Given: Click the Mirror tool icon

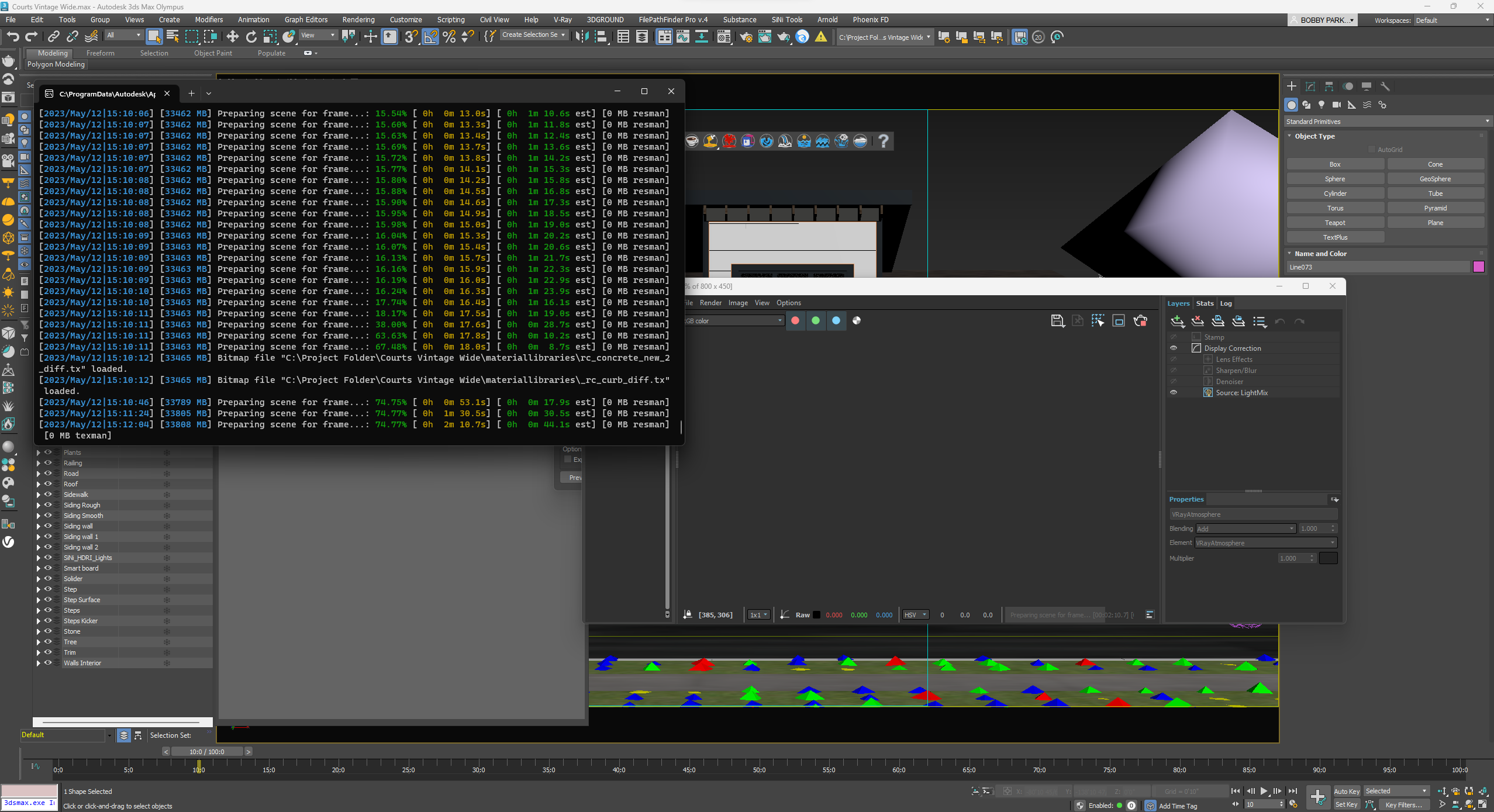Looking at the screenshot, I should (582, 37).
